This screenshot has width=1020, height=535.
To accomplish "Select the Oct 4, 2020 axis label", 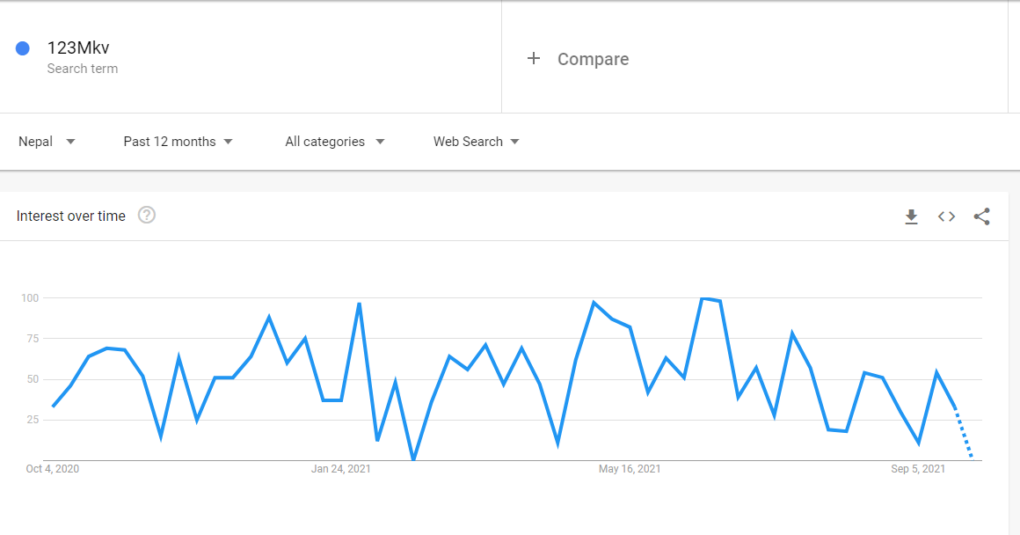I will pos(52,469).
